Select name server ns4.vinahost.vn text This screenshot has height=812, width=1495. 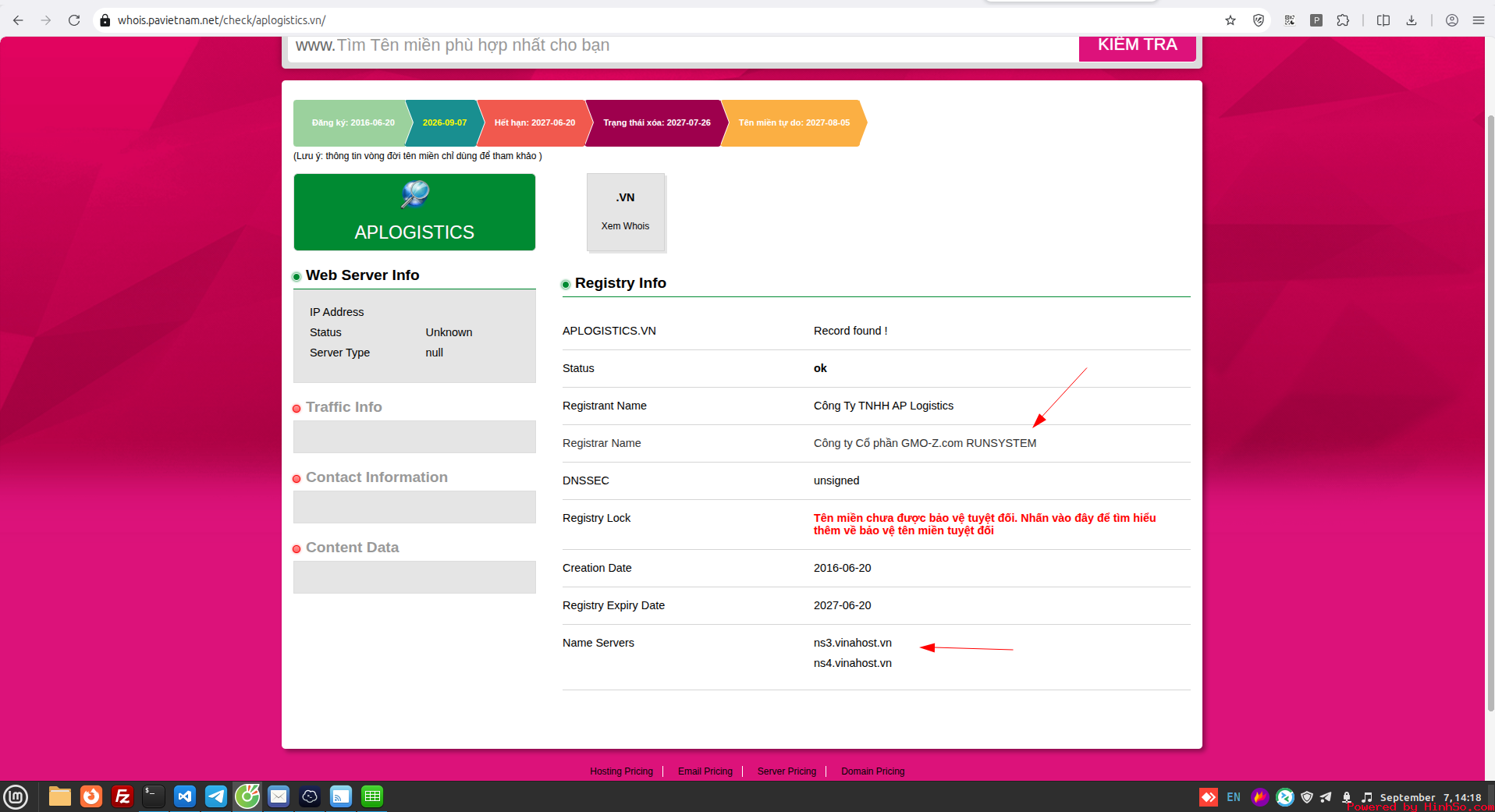pyautogui.click(x=853, y=663)
